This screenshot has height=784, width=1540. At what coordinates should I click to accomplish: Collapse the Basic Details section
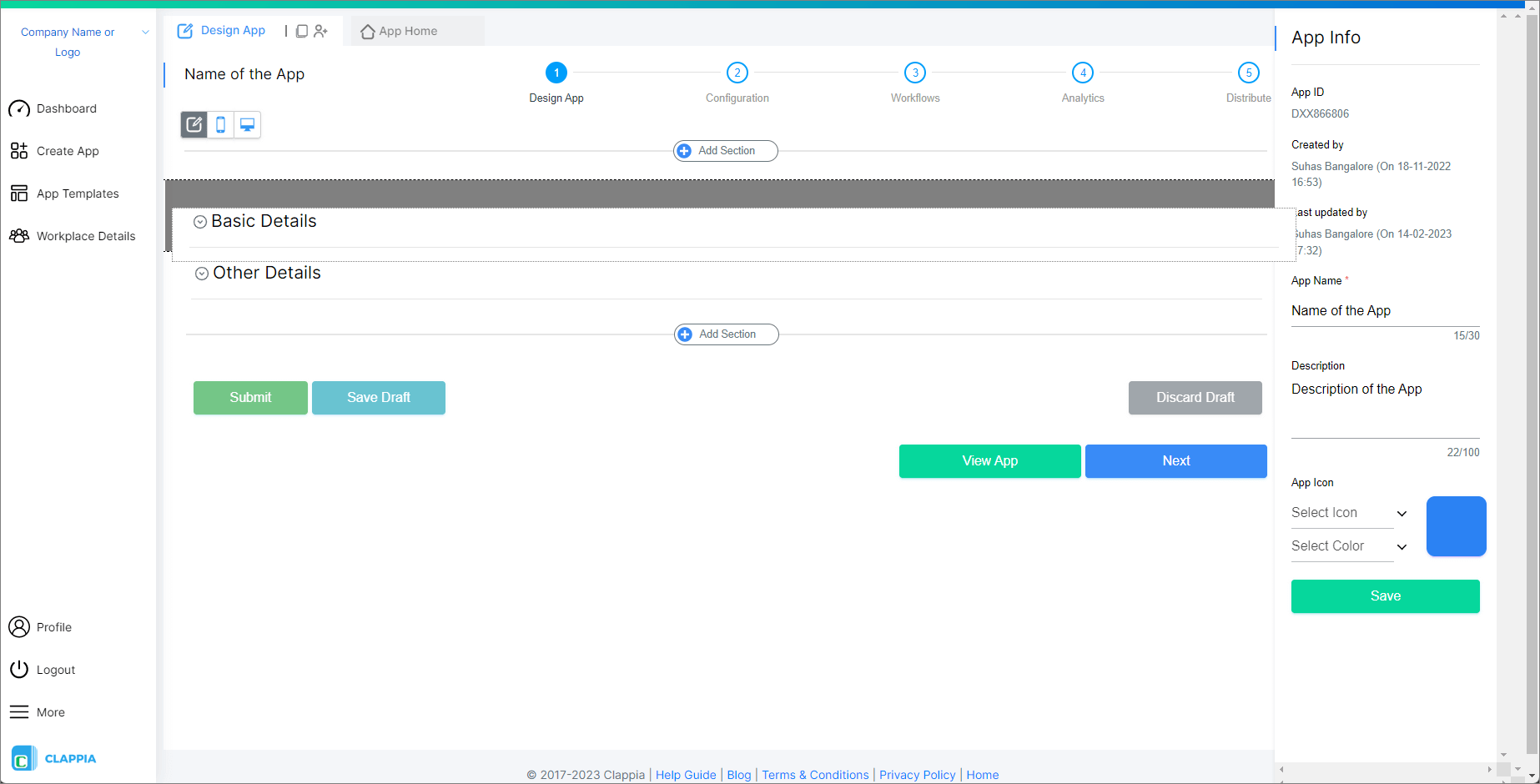tap(199, 221)
